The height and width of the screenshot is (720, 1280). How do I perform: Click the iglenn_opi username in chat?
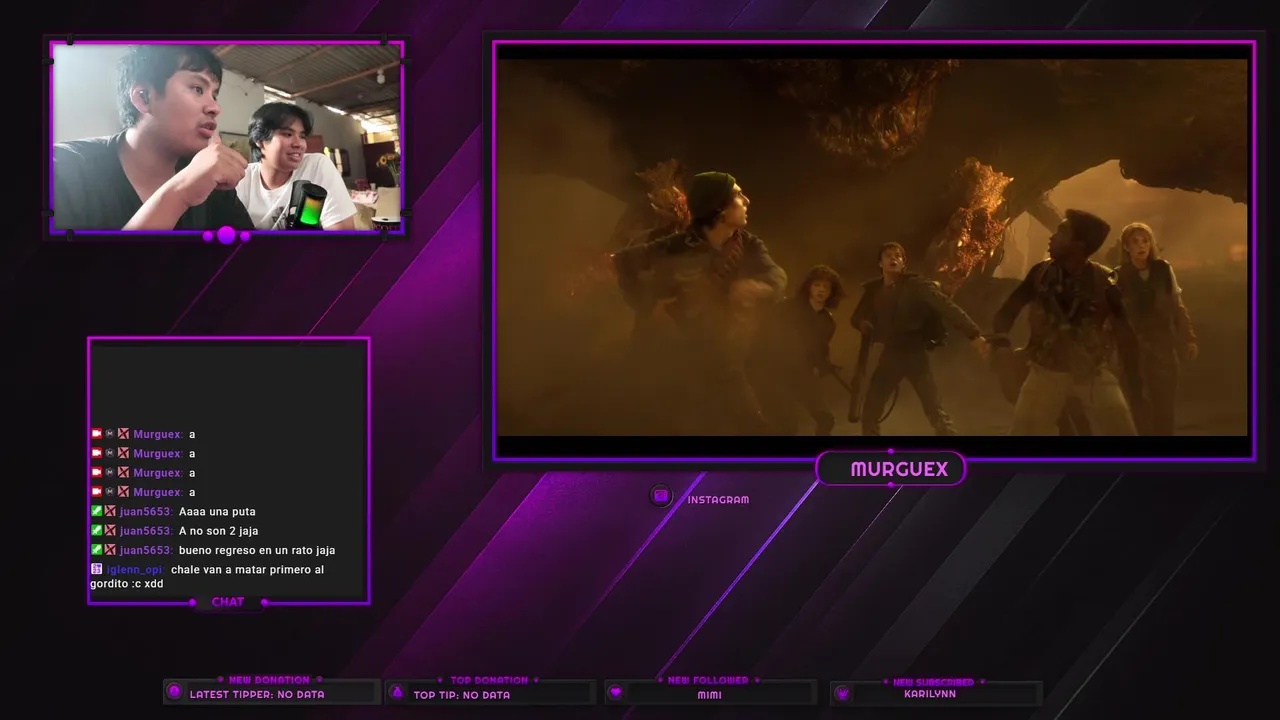click(135, 570)
